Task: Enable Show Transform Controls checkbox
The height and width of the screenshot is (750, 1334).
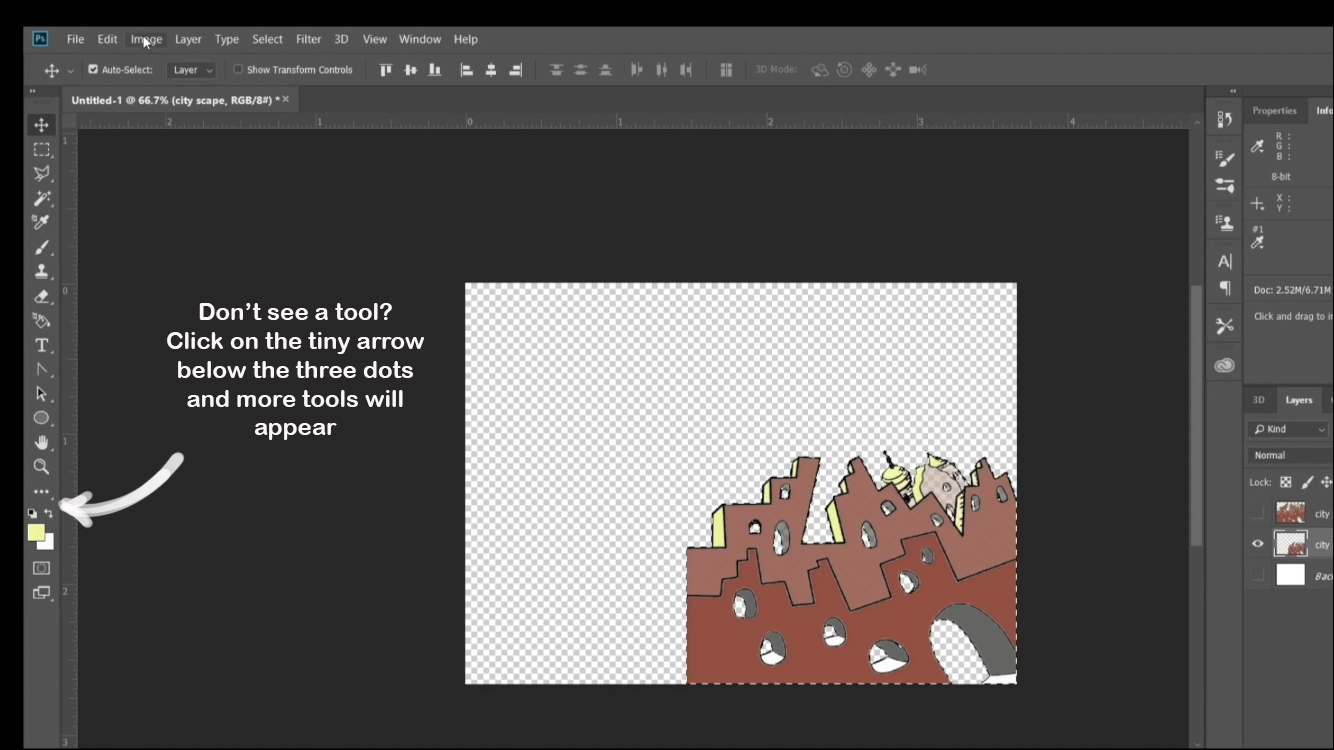Action: point(238,70)
